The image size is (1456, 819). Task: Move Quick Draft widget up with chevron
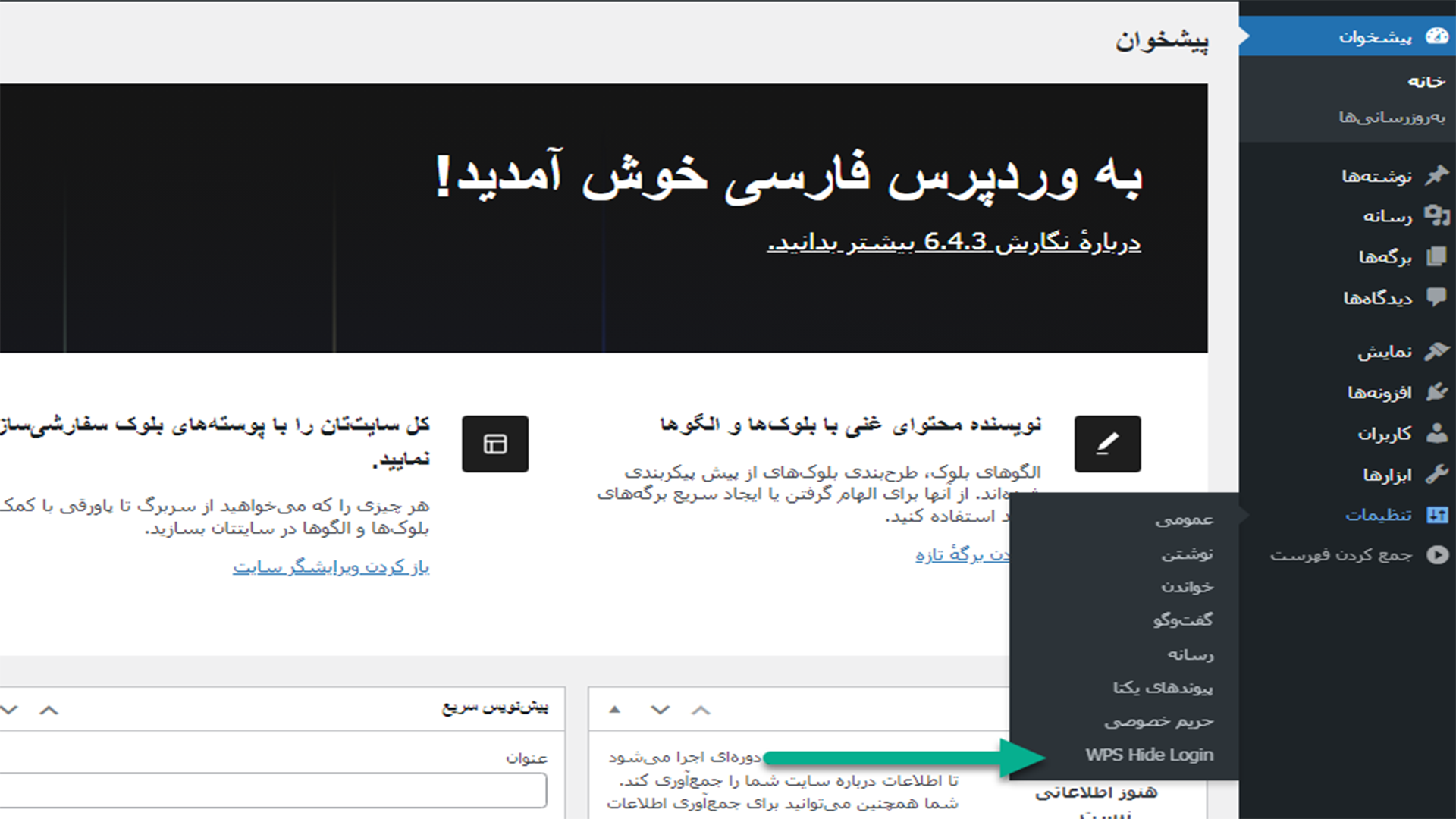point(49,710)
